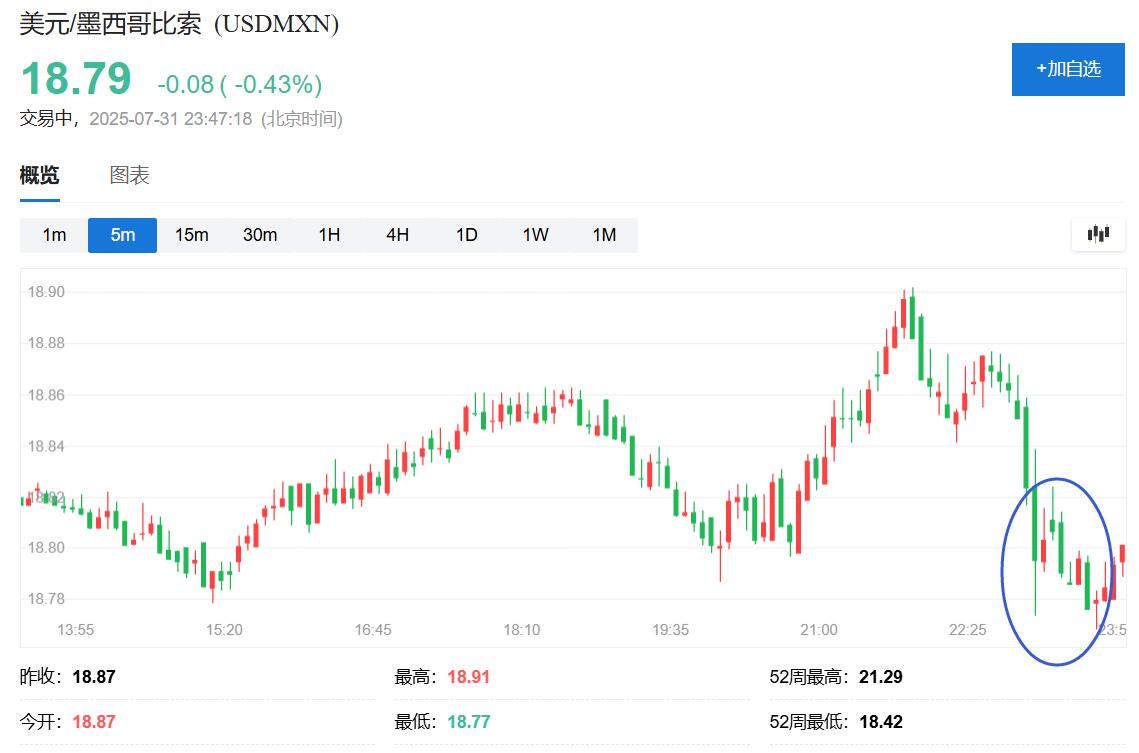Image resolution: width=1139 pixels, height=753 pixels.
Task: Click the 52周最高 21.29 value
Action: pyautogui.click(x=880, y=677)
